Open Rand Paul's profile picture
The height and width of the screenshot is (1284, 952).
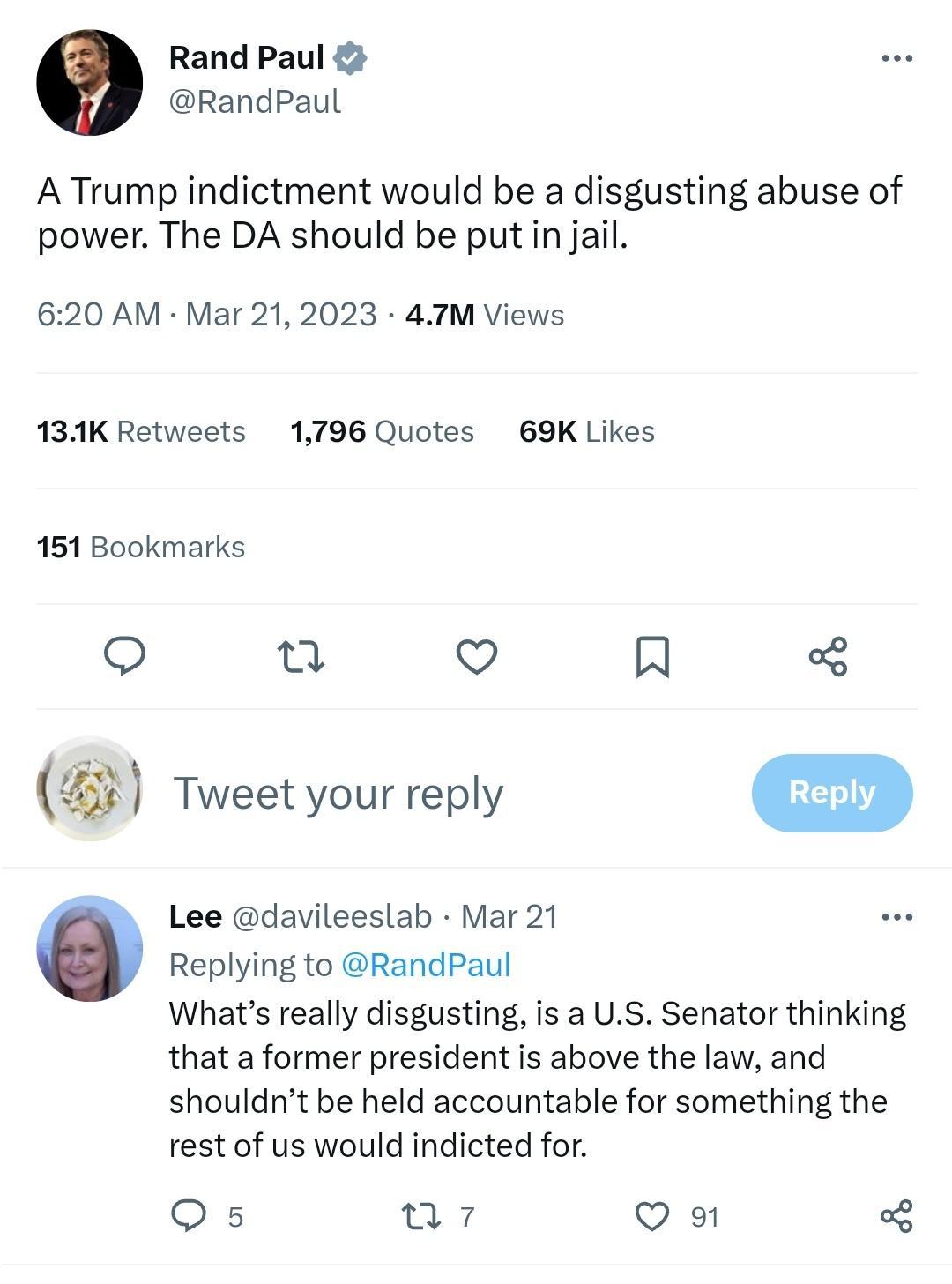(89, 83)
